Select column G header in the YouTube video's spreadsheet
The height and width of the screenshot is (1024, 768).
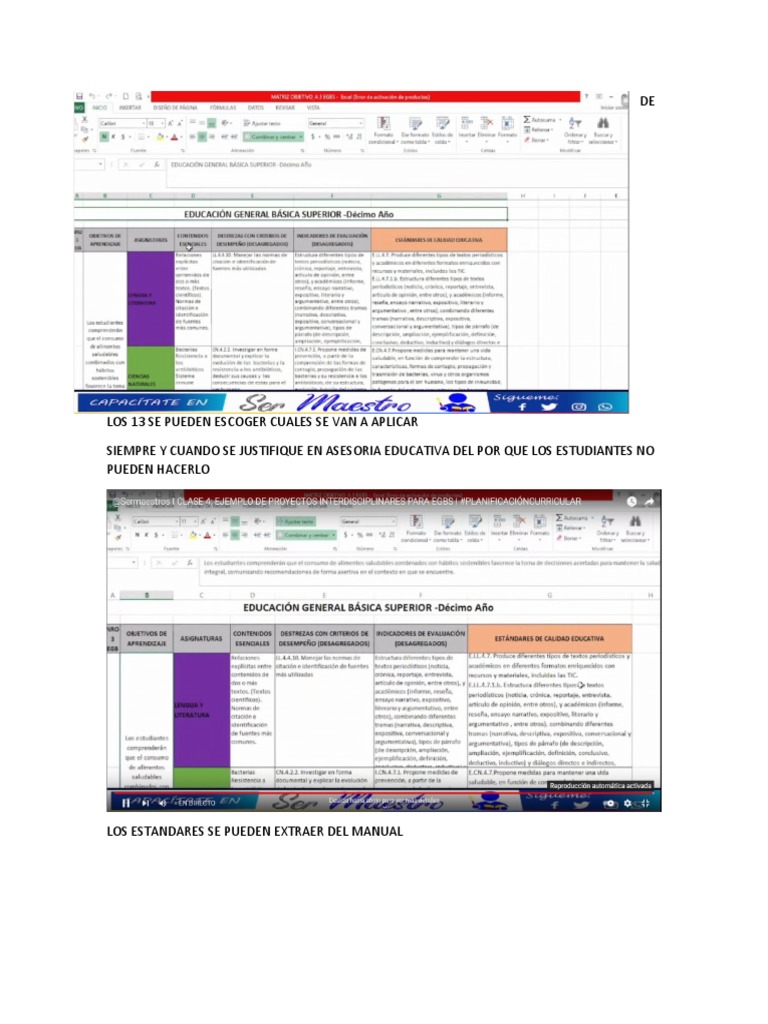[549, 595]
